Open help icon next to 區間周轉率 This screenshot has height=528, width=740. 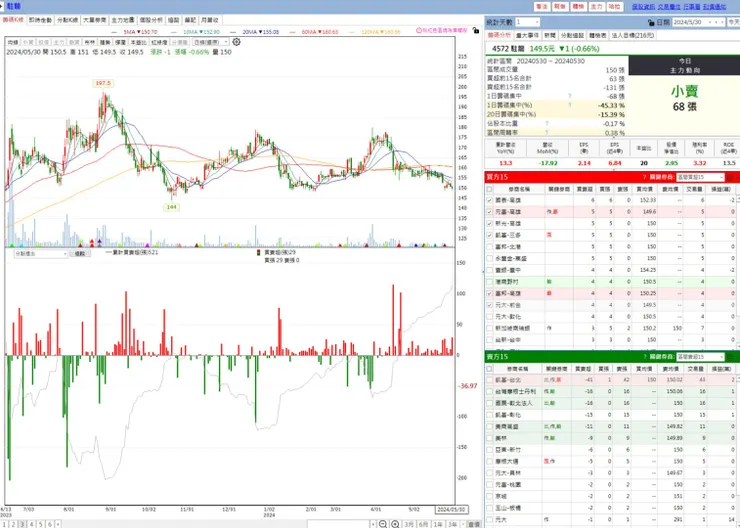547,133
